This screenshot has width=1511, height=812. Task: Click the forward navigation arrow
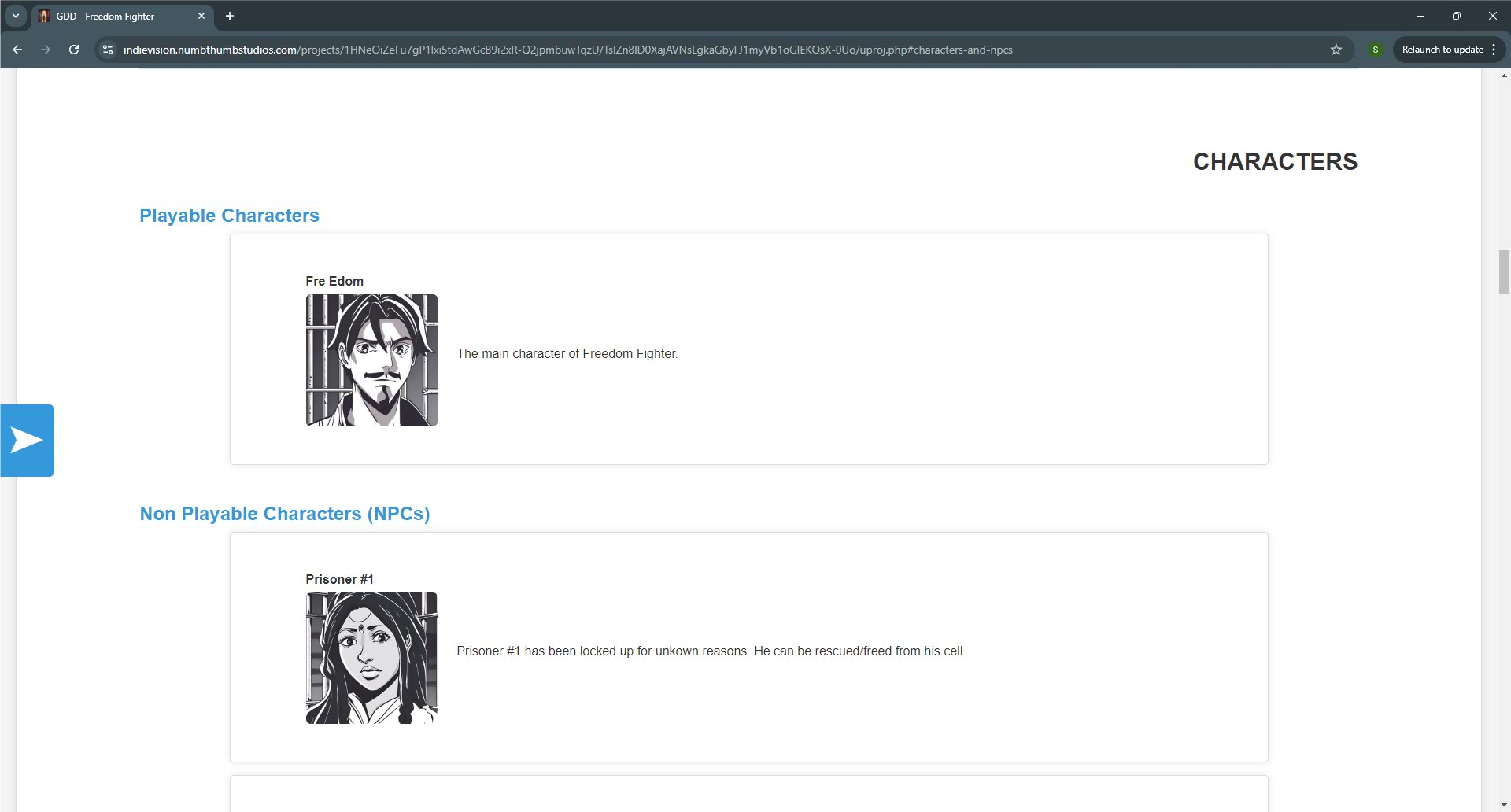(x=46, y=50)
